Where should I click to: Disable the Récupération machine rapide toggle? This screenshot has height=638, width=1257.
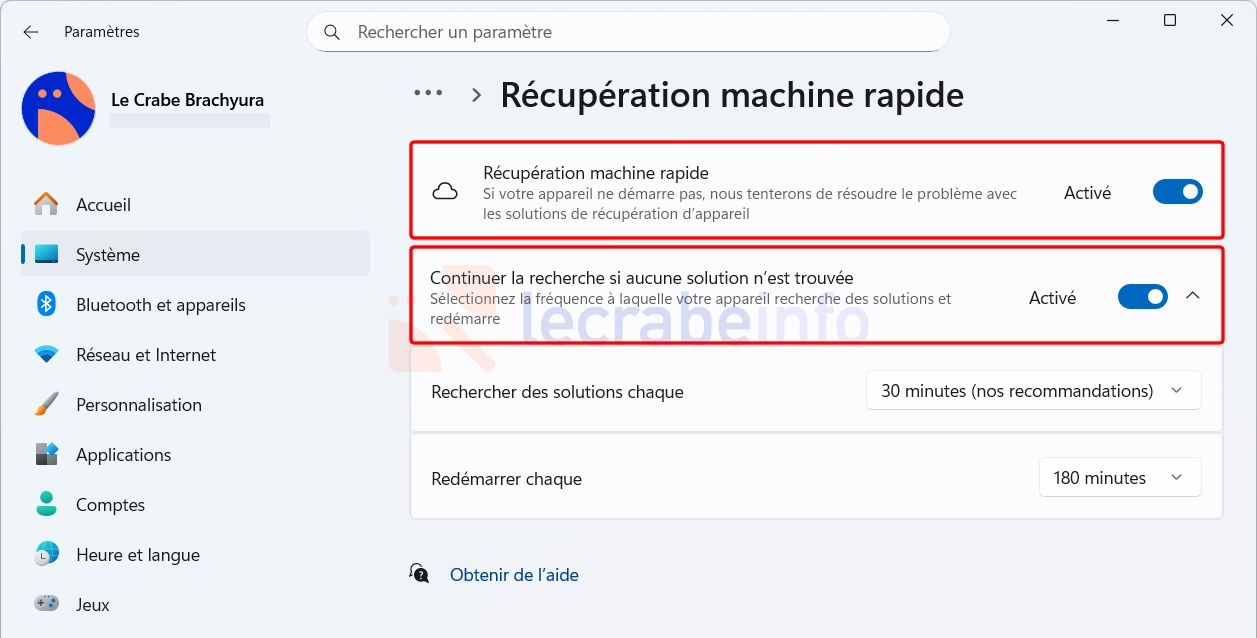[x=1177, y=192]
